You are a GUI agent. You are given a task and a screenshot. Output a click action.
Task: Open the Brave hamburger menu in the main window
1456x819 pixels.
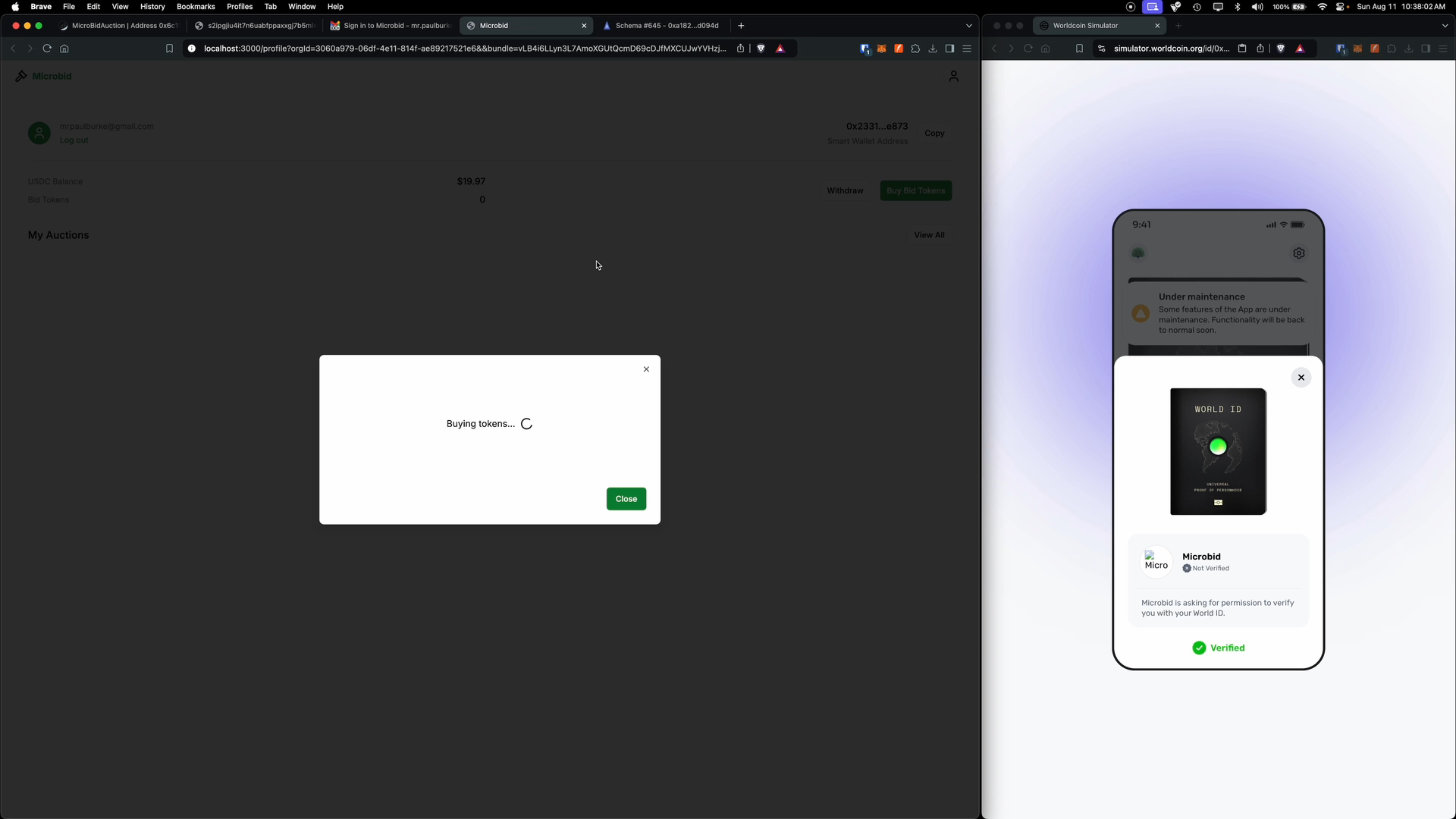(967, 49)
